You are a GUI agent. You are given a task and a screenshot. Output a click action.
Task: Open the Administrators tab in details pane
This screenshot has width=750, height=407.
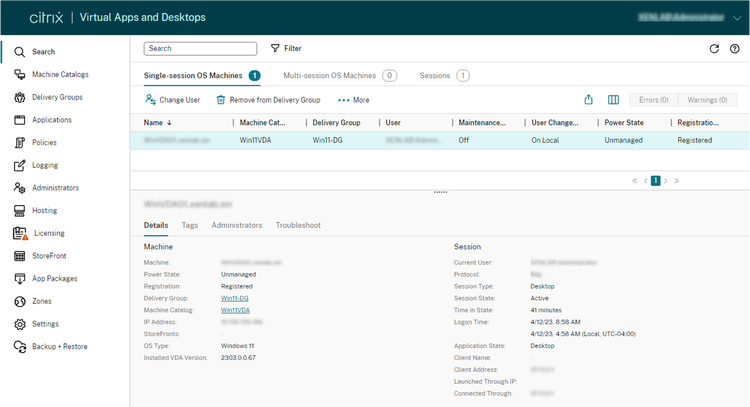pos(237,225)
